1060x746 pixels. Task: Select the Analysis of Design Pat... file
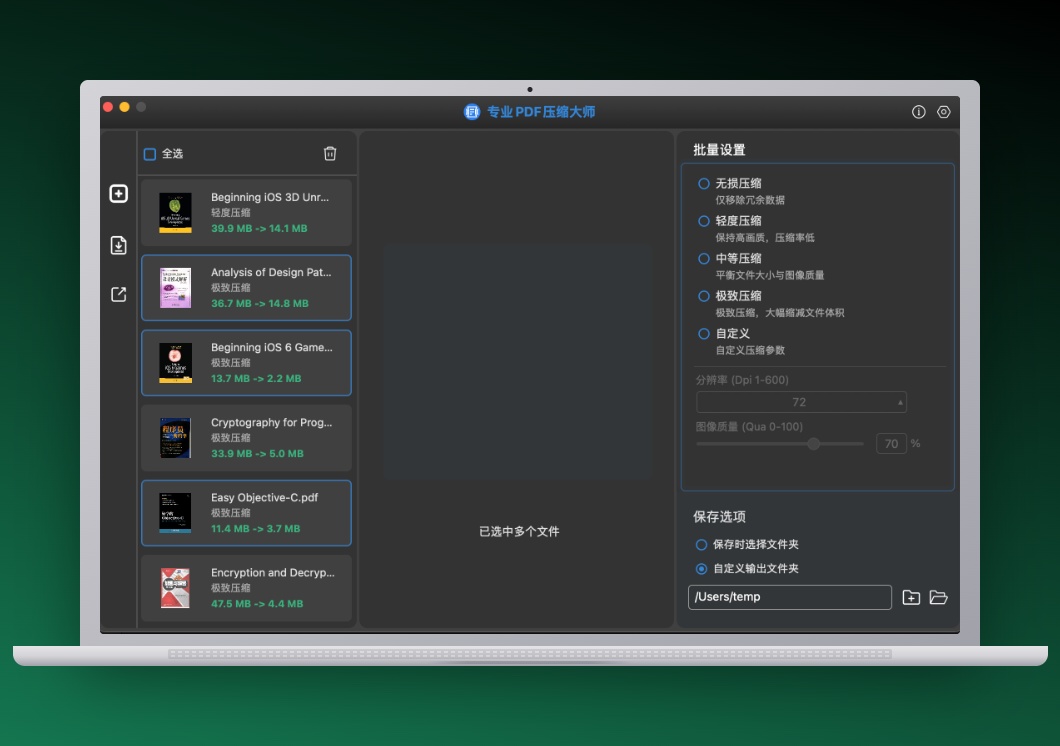coord(246,288)
